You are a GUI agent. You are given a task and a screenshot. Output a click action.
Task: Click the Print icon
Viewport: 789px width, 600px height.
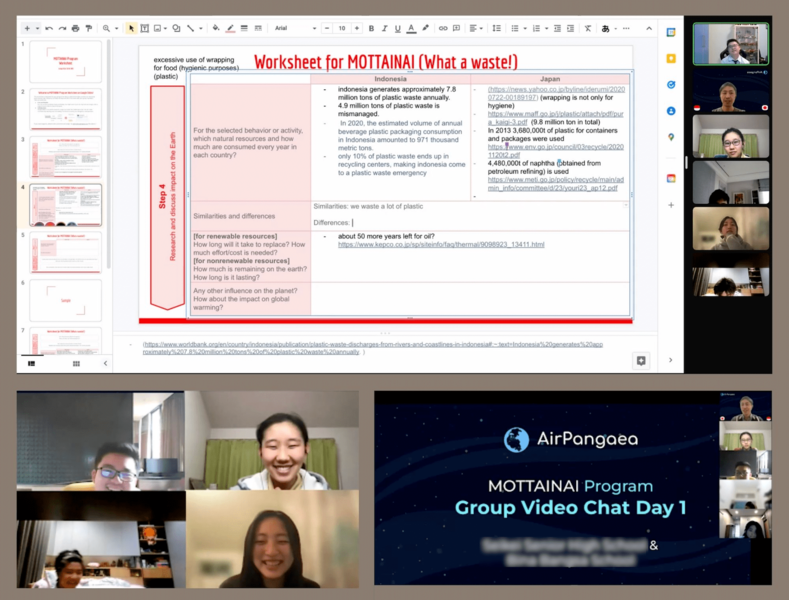click(75, 28)
